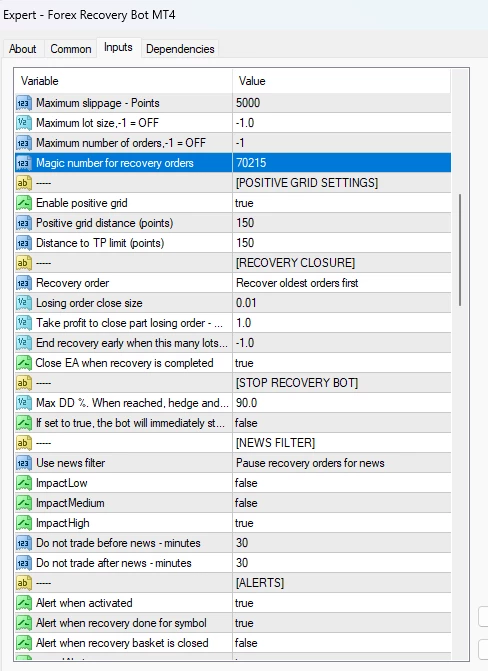Screen dimensions: 488x671
Task: Click the icon beside Max DD %
Action: [24, 403]
